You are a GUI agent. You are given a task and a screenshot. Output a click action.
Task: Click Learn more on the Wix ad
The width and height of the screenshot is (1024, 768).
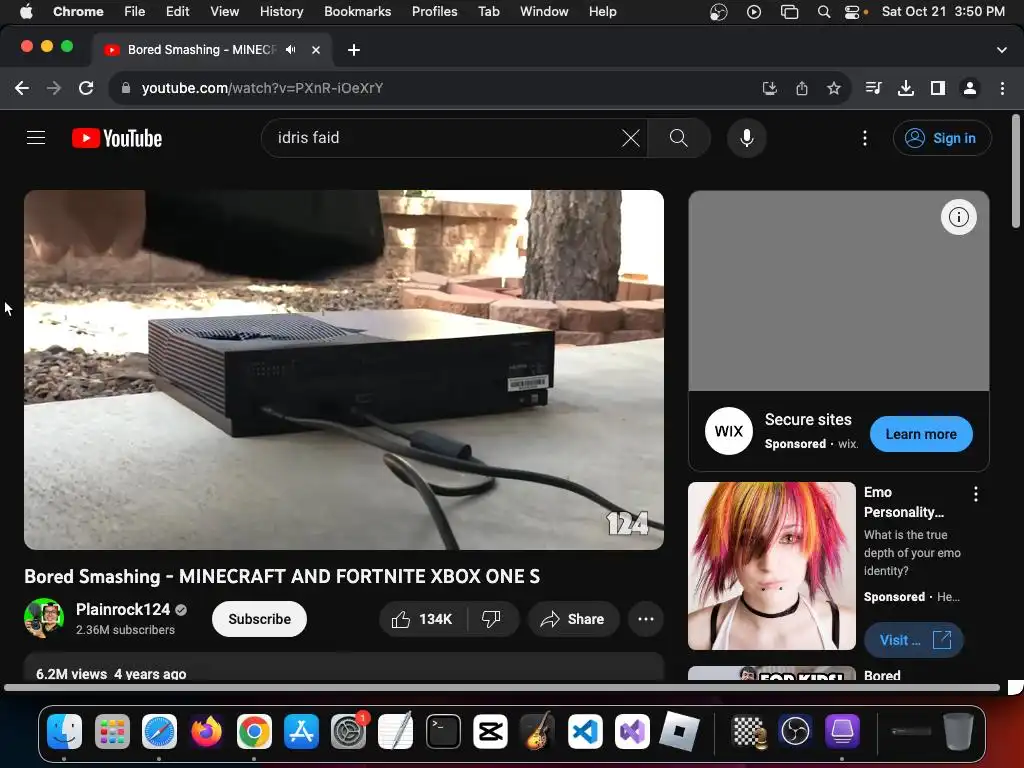pos(921,434)
